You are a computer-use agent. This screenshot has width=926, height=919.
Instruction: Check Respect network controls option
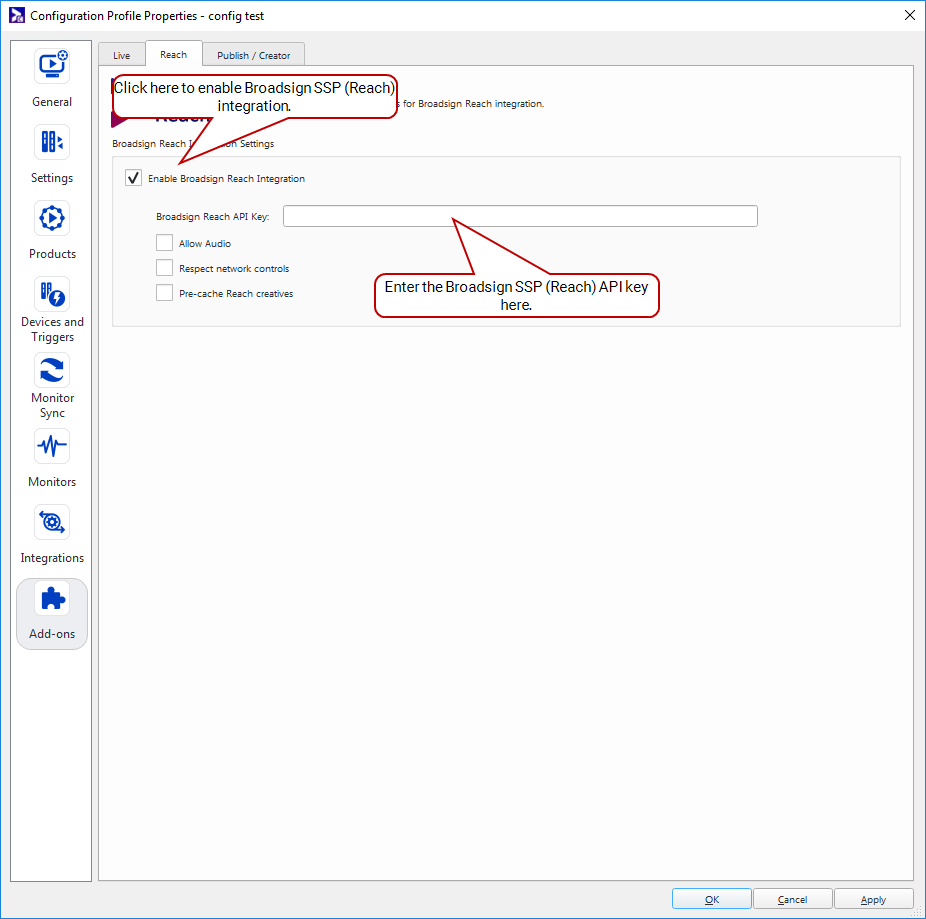click(164, 268)
